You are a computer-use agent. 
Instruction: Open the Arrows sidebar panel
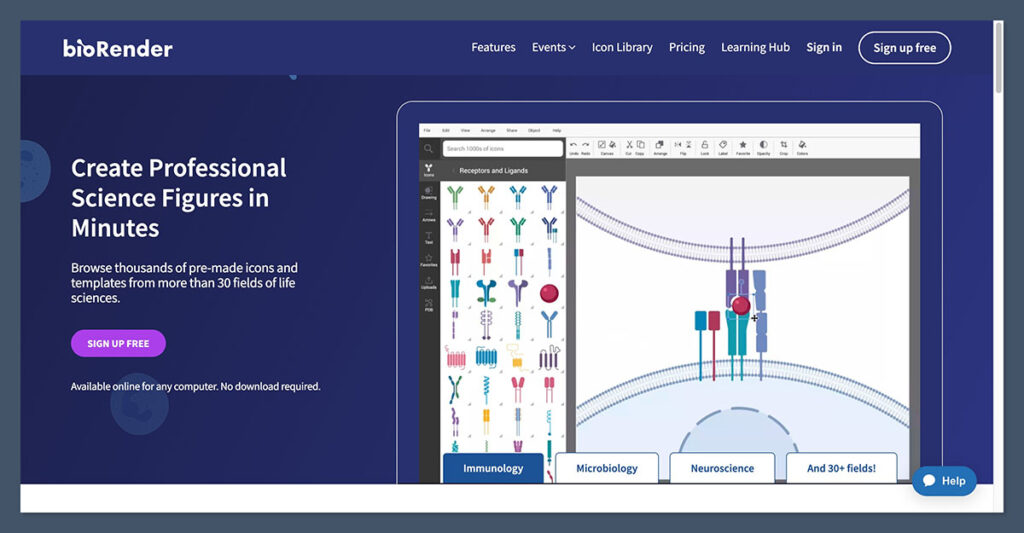pos(428,216)
